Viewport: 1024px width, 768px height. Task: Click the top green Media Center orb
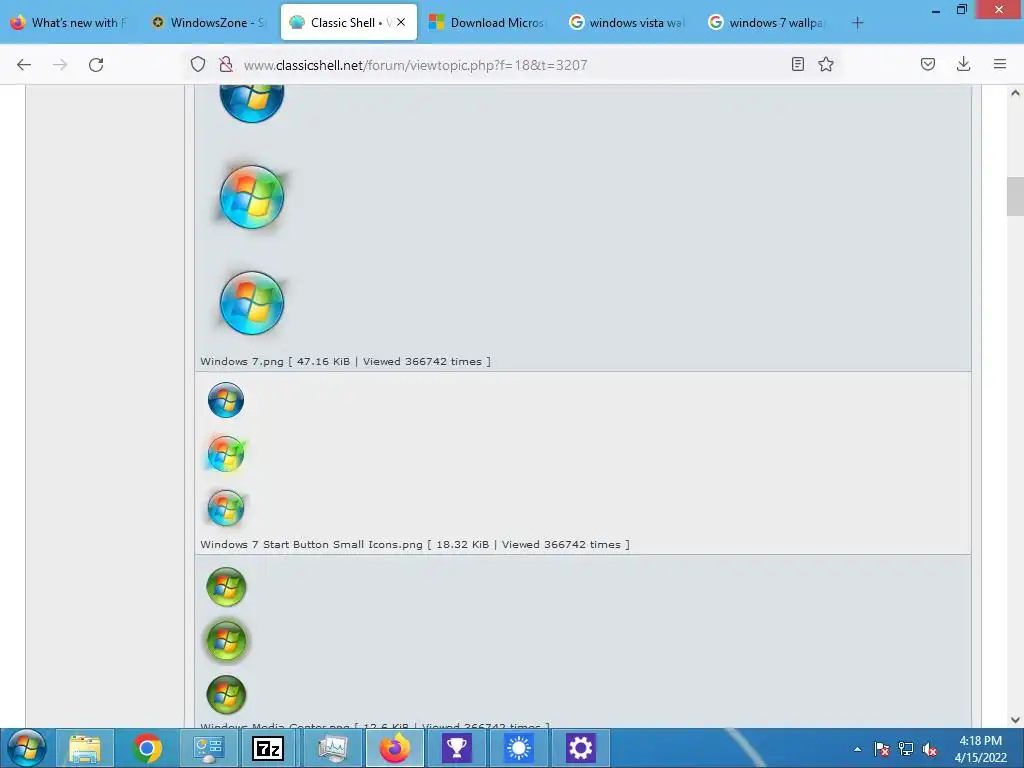coord(226,586)
